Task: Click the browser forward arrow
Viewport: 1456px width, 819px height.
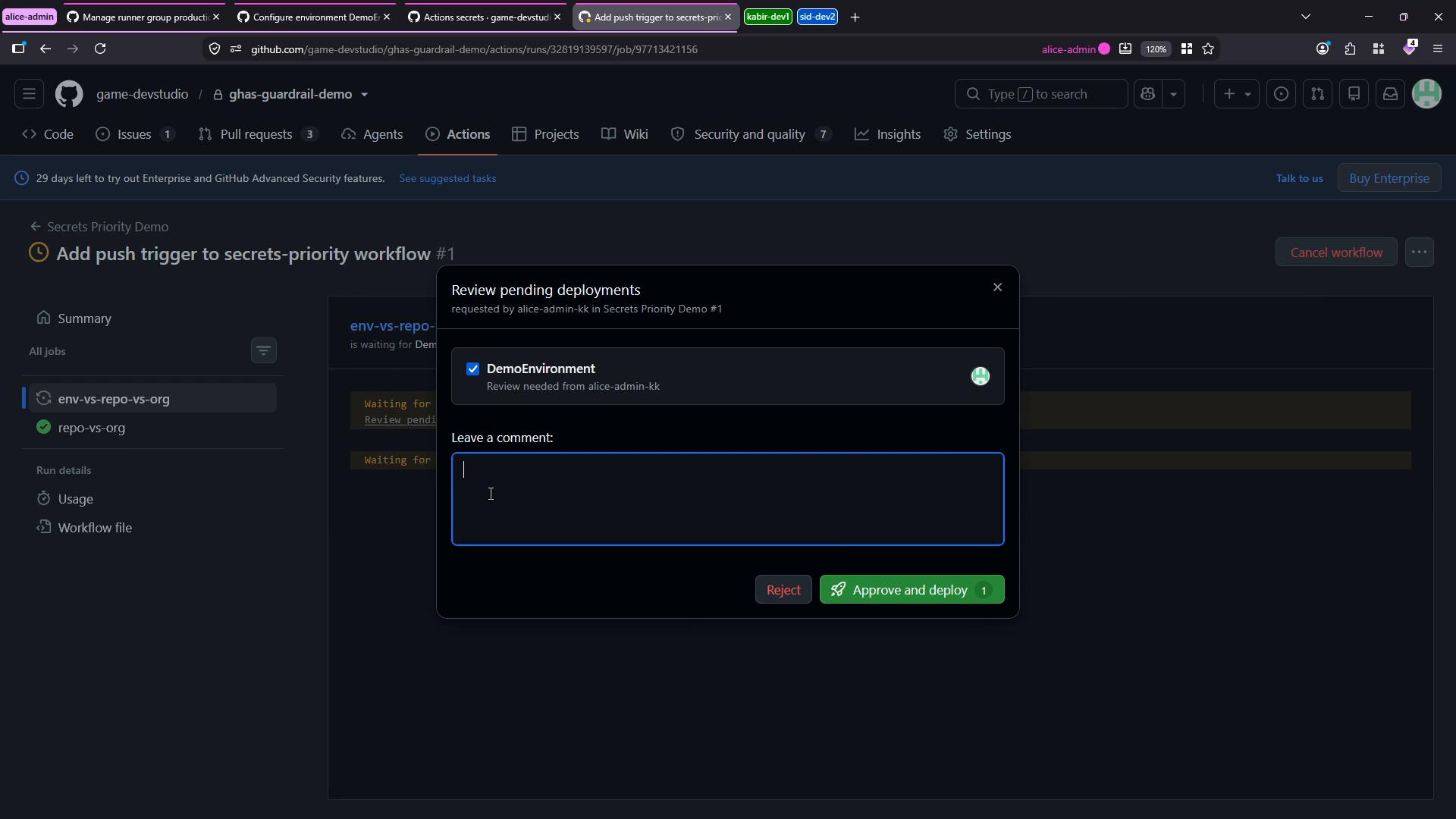Action: coord(73,49)
